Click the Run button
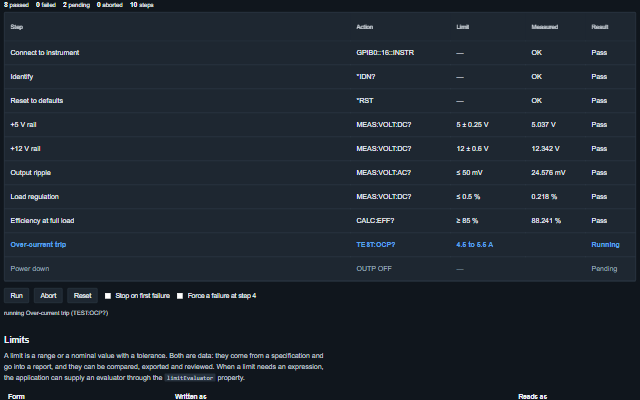 click(x=16, y=296)
